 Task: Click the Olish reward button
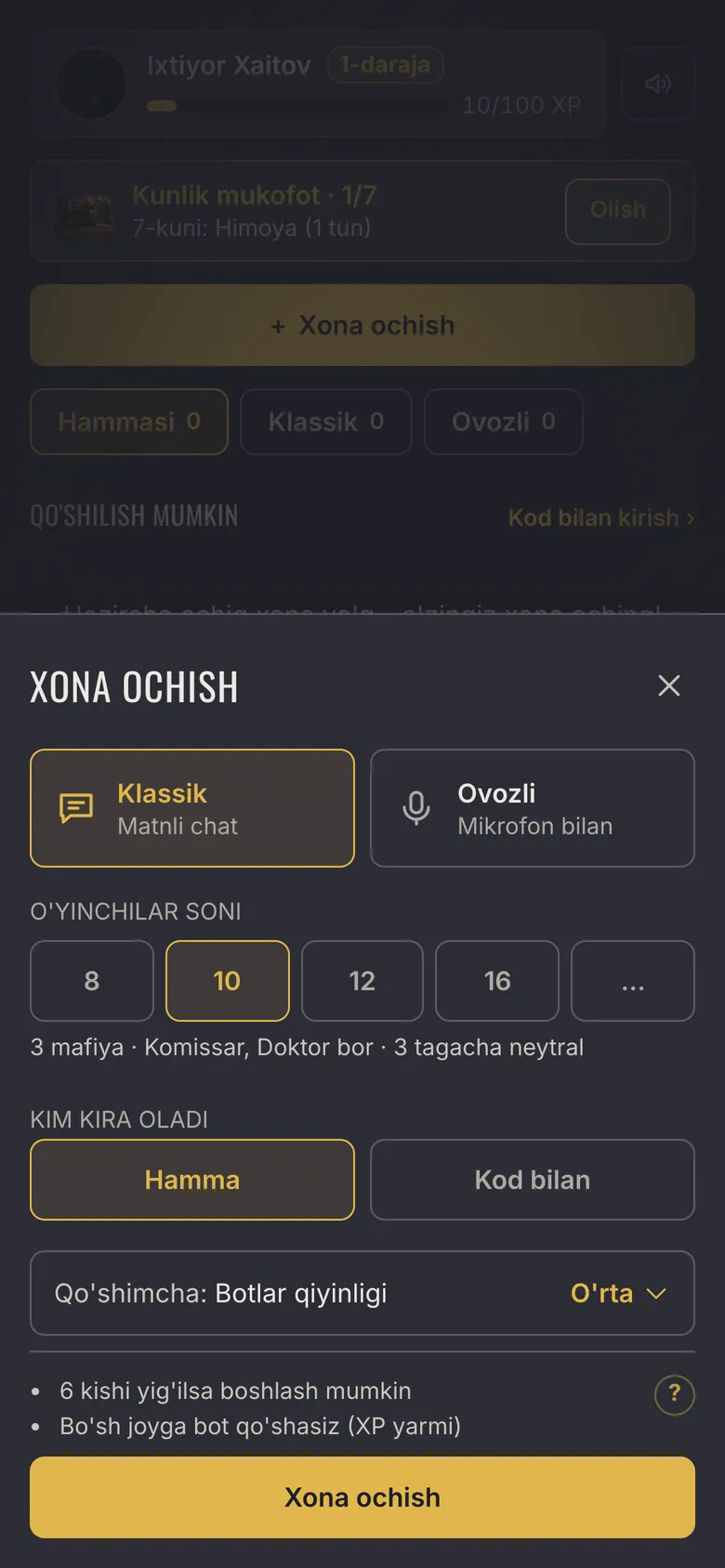click(x=618, y=211)
